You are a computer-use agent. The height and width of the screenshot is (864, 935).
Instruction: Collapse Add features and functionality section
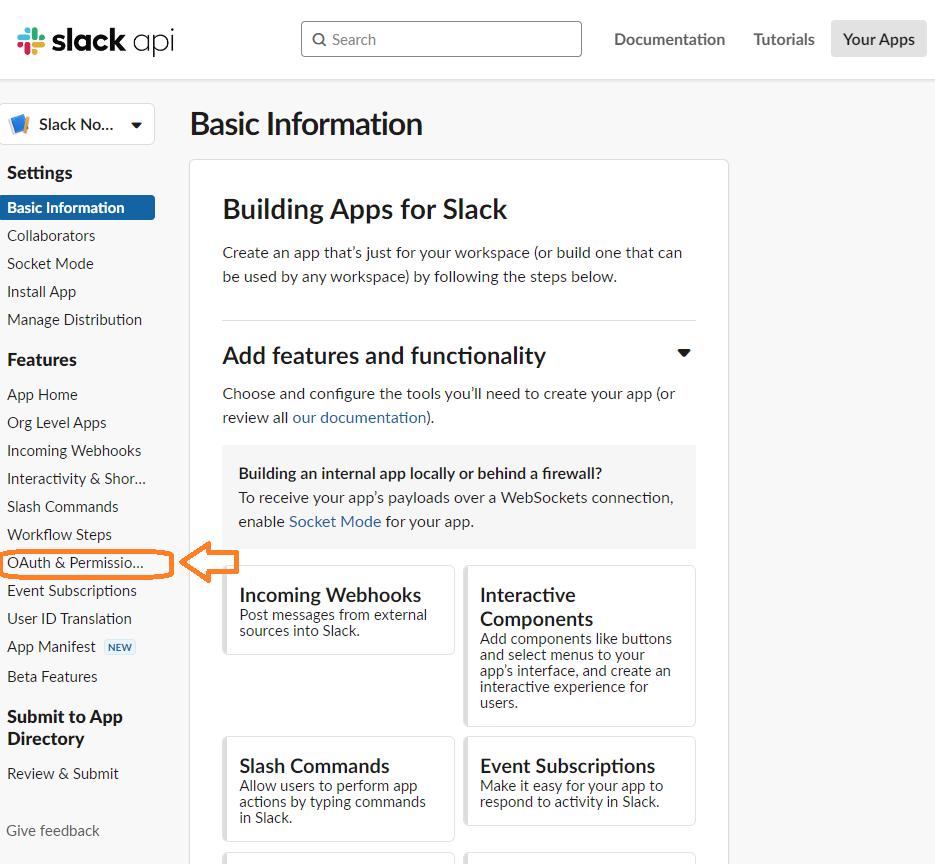coord(684,353)
